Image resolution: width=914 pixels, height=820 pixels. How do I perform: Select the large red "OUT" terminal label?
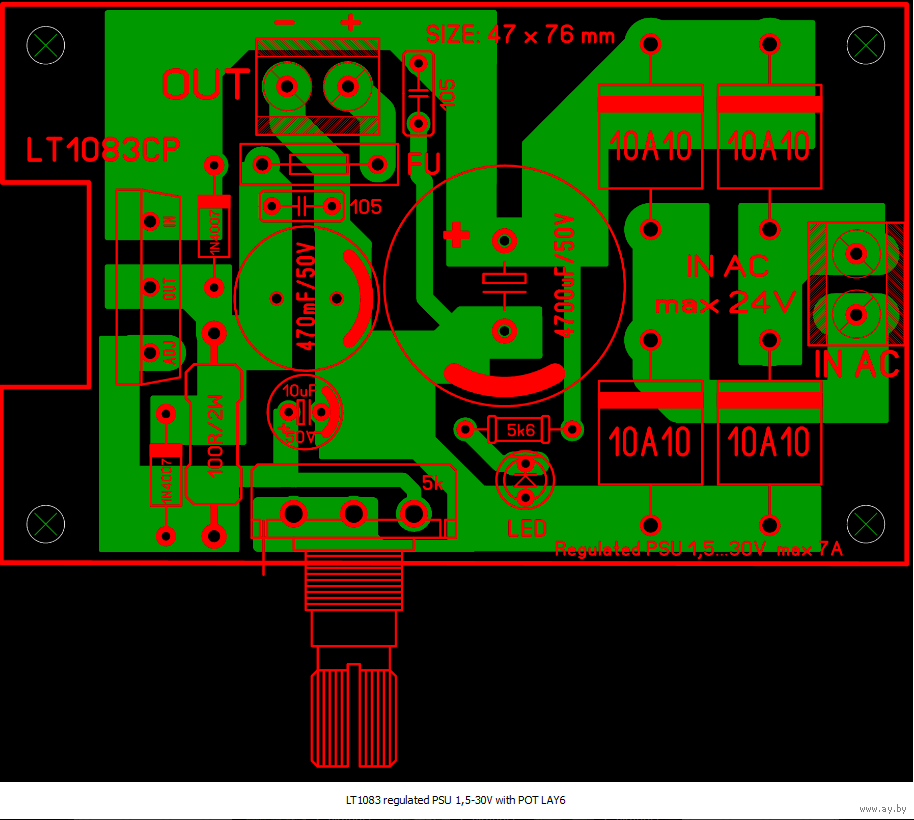click(206, 85)
